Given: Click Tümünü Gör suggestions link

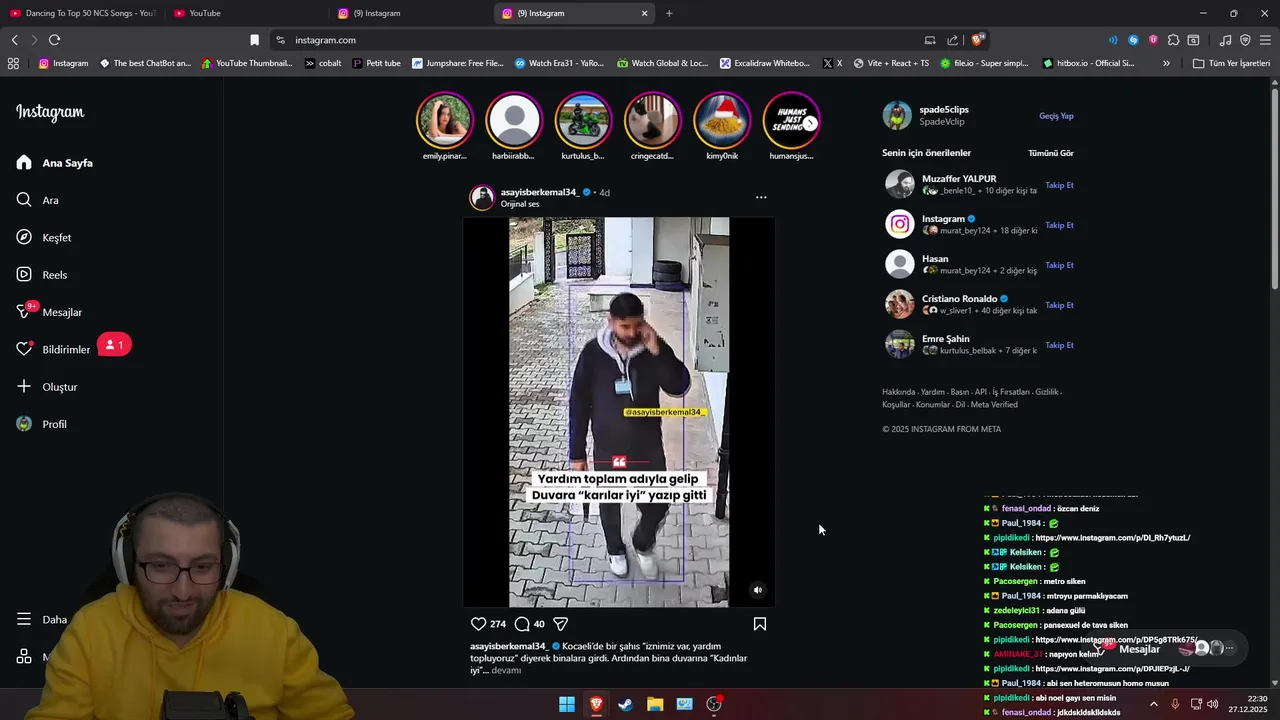Looking at the screenshot, I should (1051, 153).
